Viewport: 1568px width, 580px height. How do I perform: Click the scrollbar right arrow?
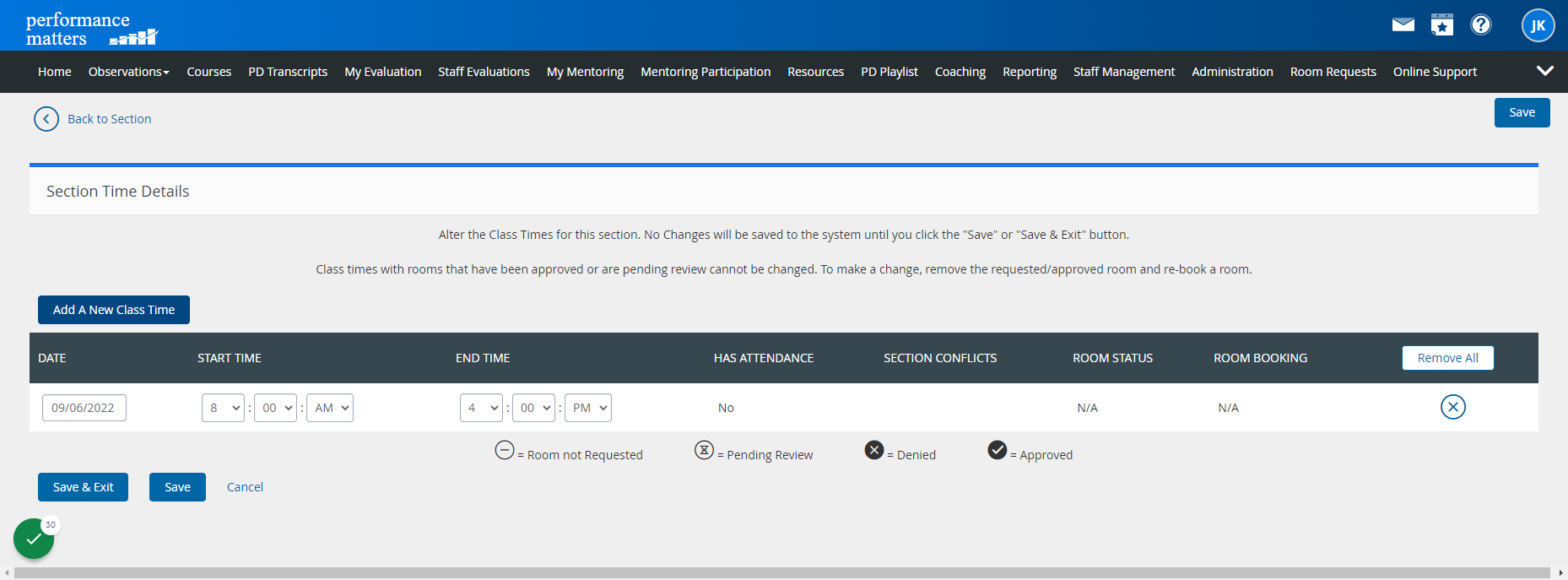tap(1560, 572)
